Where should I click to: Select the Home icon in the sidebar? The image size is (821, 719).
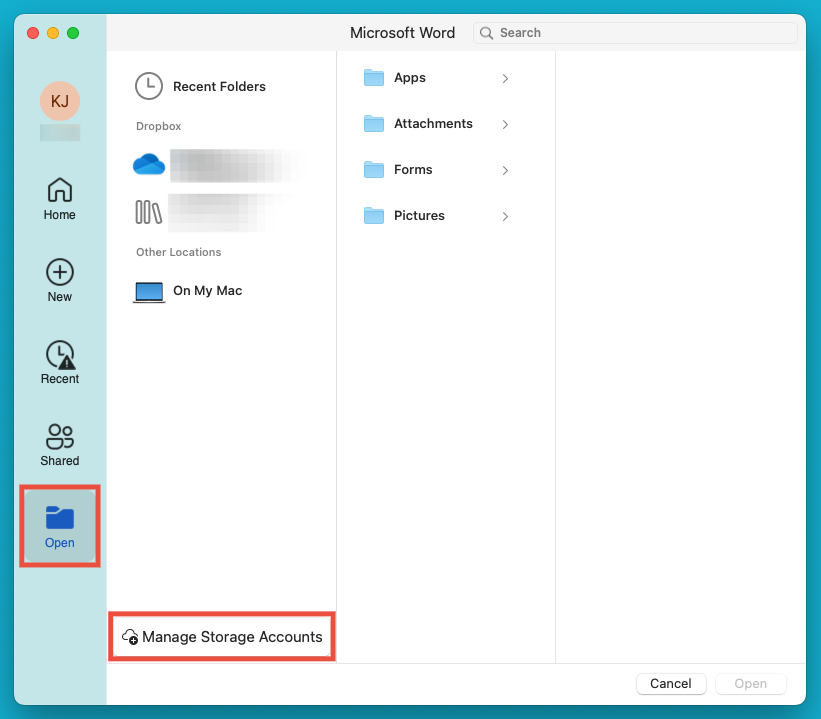(59, 190)
